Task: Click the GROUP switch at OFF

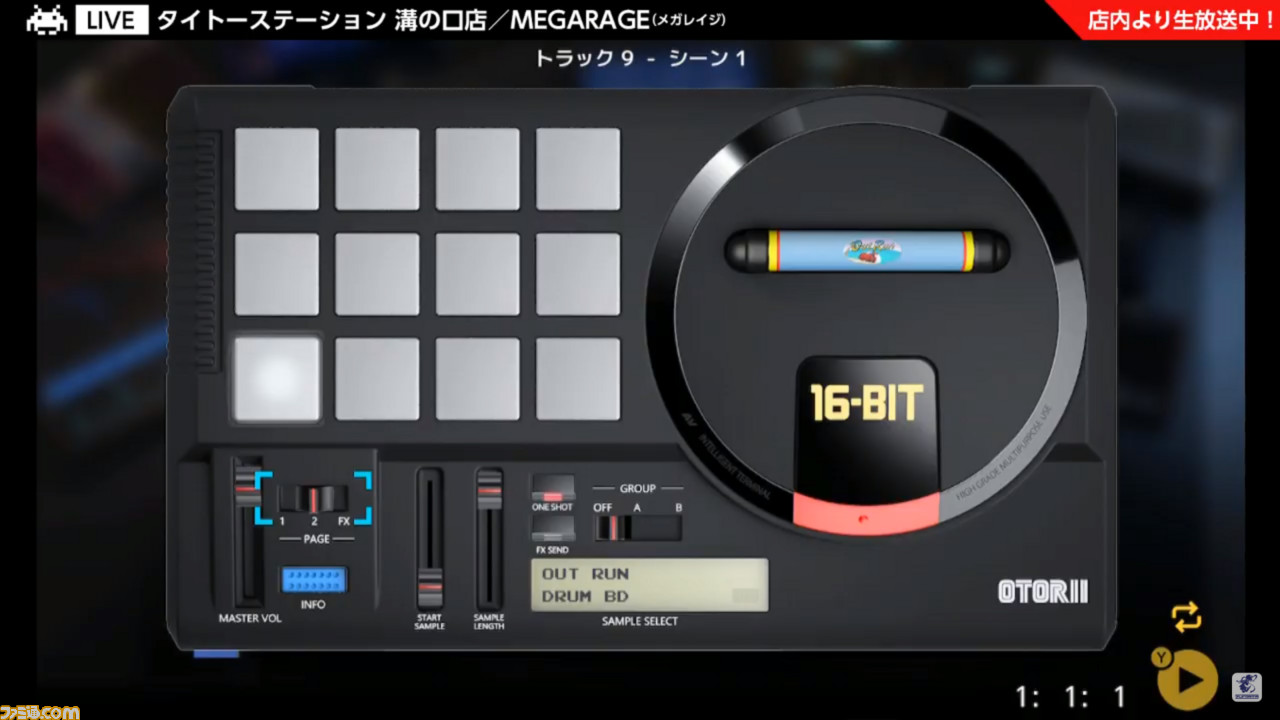Action: (x=602, y=508)
